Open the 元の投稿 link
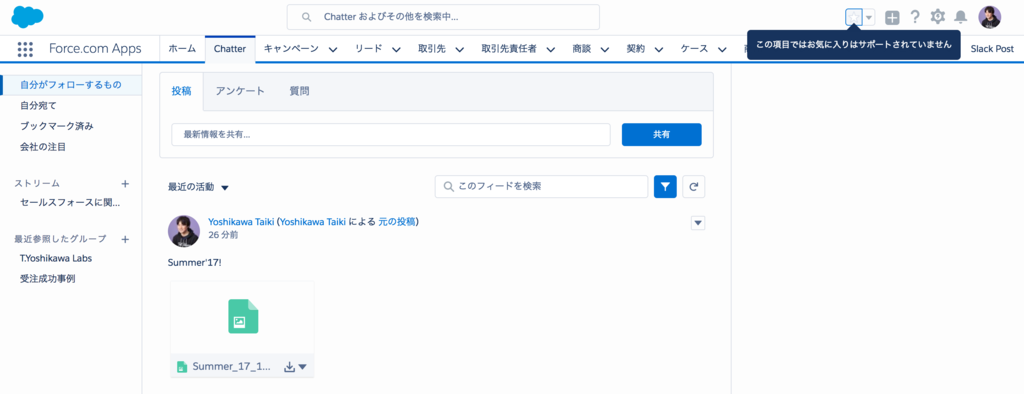Viewport: 1024px width, 394px height. coord(396,222)
